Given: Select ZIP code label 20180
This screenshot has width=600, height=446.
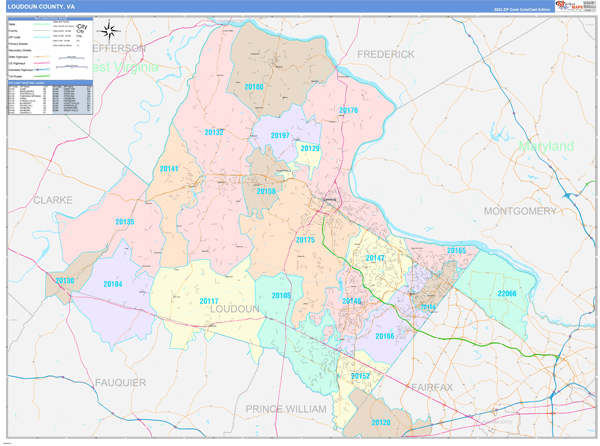Looking at the screenshot, I should pyautogui.click(x=254, y=87).
